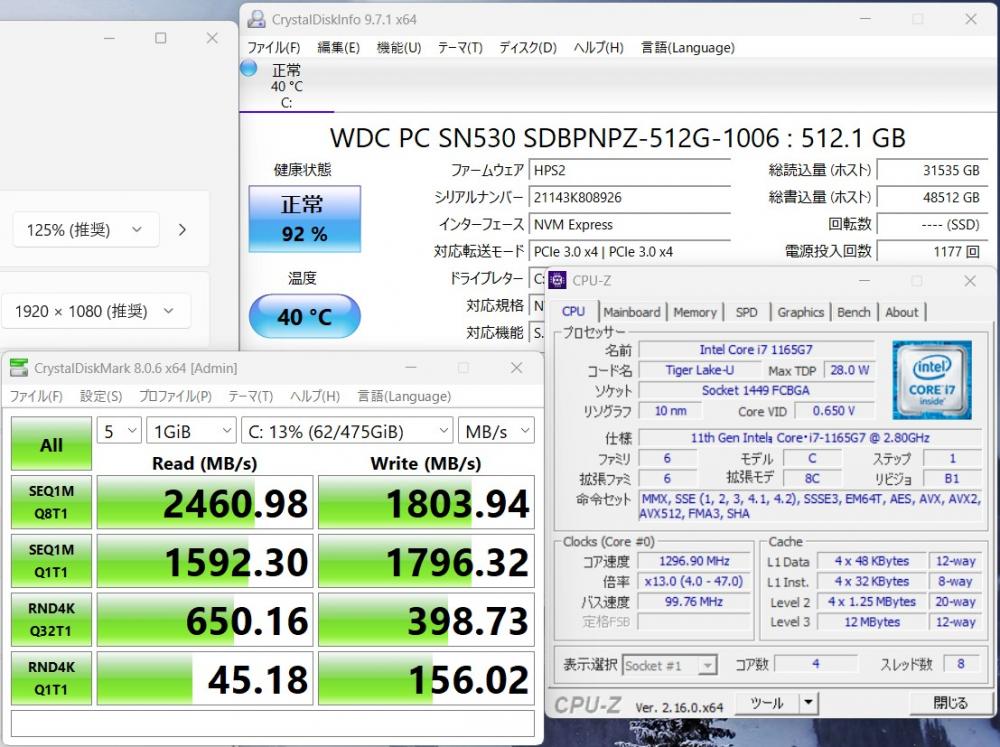Image resolution: width=1000 pixels, height=747 pixels.
Task: Click the total host writes 48512 GB
Action: point(932,197)
